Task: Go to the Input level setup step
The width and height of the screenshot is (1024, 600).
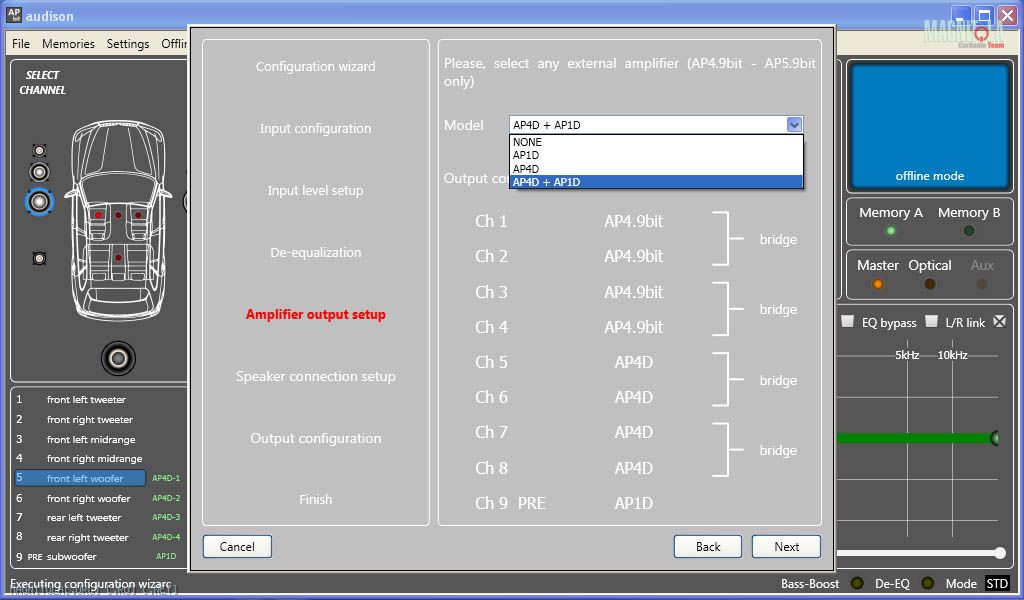Action: pyautogui.click(x=315, y=191)
